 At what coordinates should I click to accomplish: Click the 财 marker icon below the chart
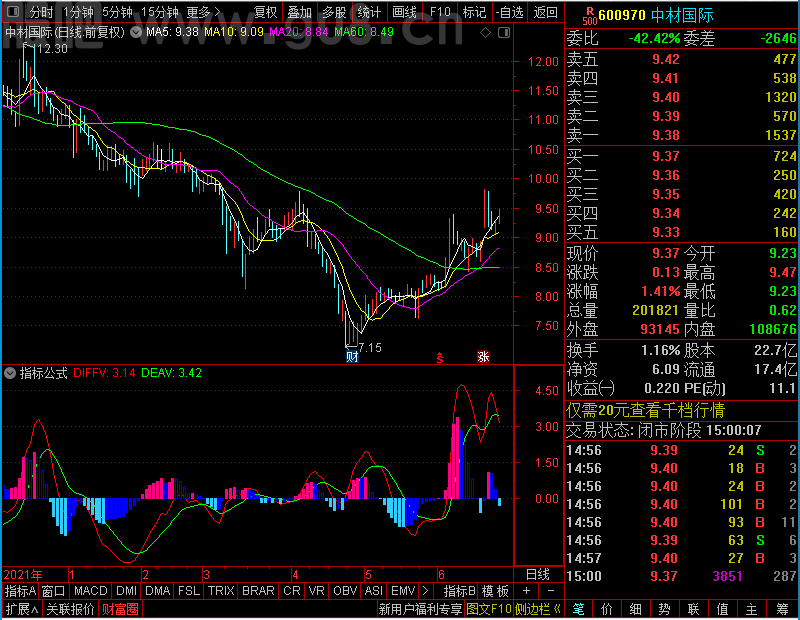[x=352, y=357]
